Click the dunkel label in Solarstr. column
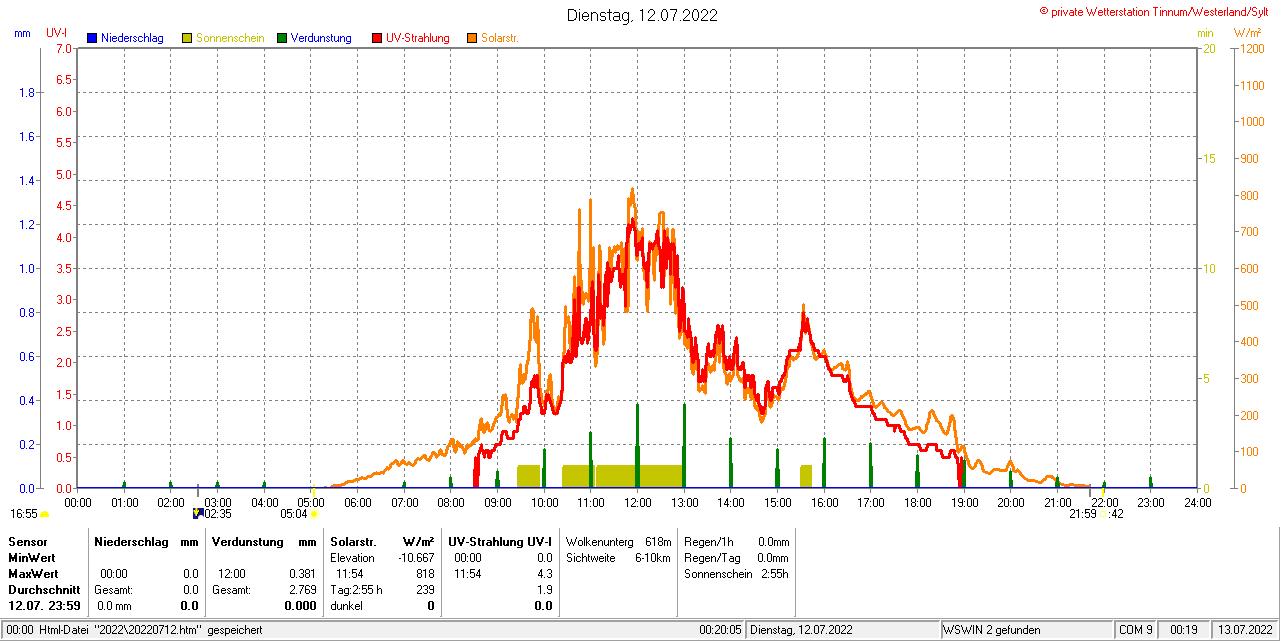The image size is (1280, 641). pos(347,606)
